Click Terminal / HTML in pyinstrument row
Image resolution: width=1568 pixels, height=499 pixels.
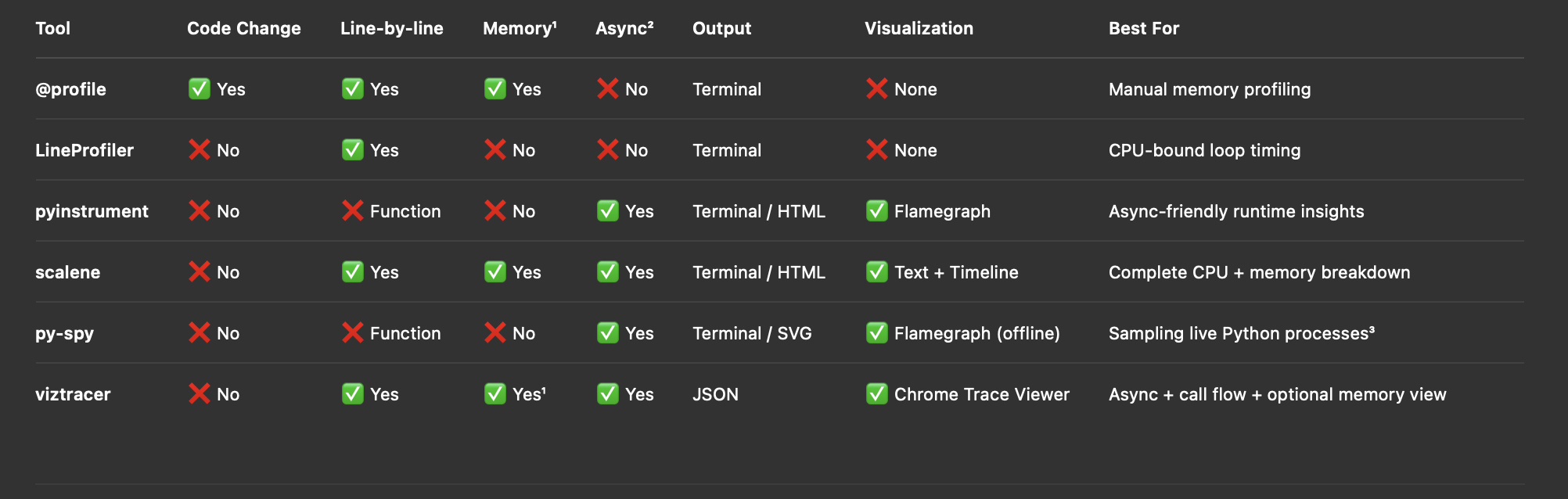coord(759,211)
